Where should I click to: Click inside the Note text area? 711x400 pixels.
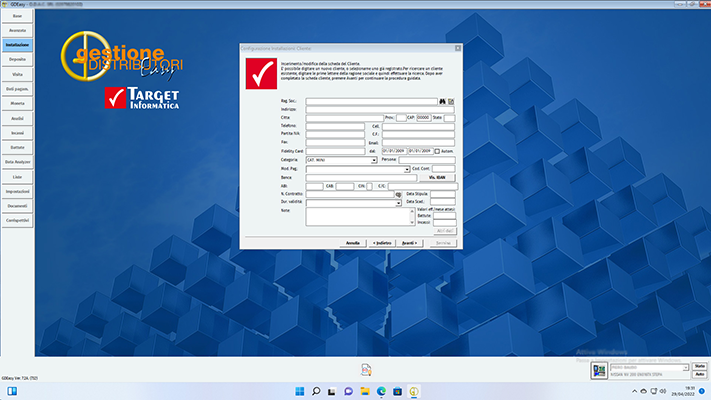[x=357, y=217]
